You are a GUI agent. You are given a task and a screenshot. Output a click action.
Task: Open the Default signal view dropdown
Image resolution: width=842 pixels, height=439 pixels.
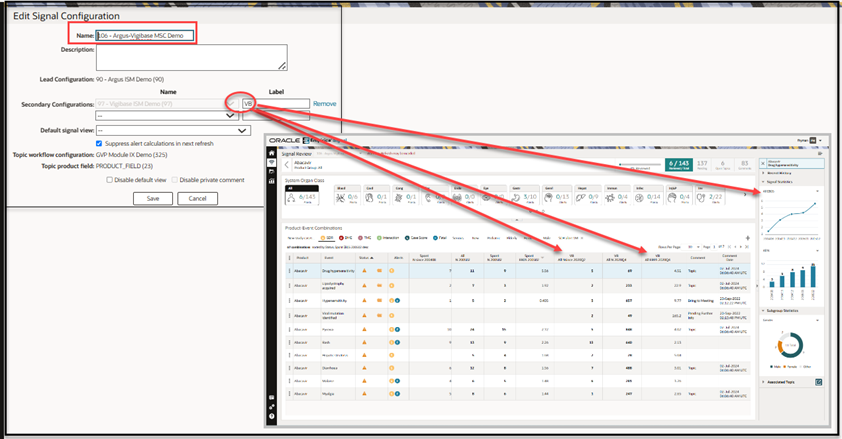173,130
